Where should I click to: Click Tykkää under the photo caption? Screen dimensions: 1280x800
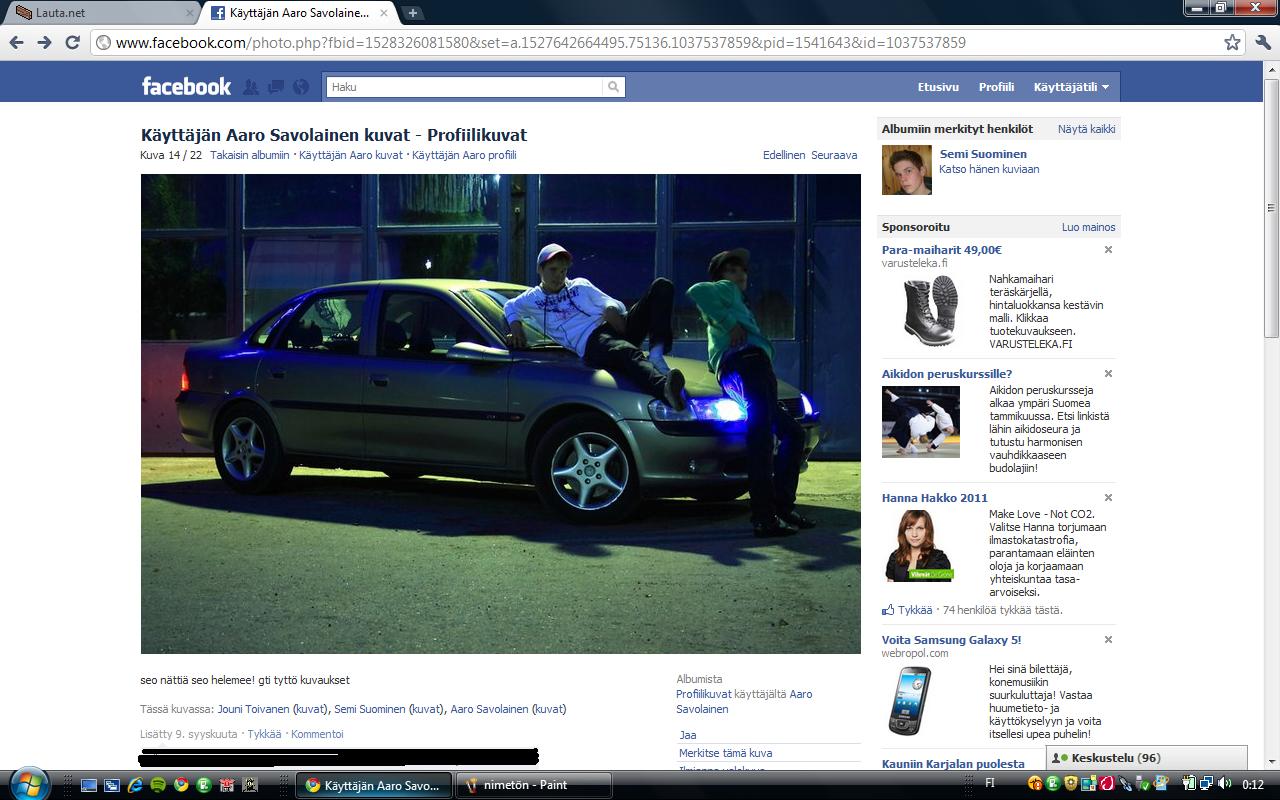264,734
